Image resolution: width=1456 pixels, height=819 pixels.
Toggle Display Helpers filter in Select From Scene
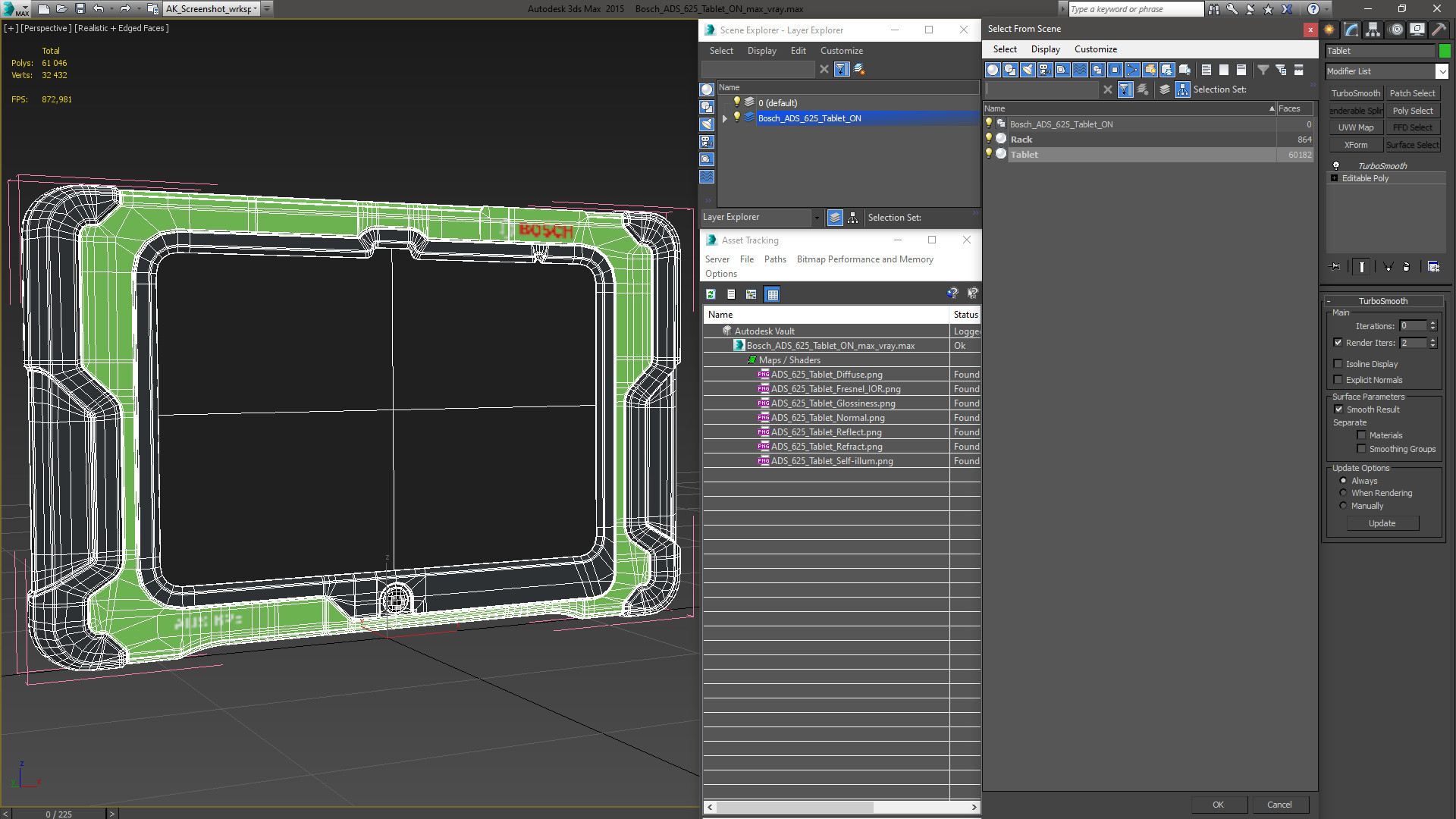point(1062,70)
